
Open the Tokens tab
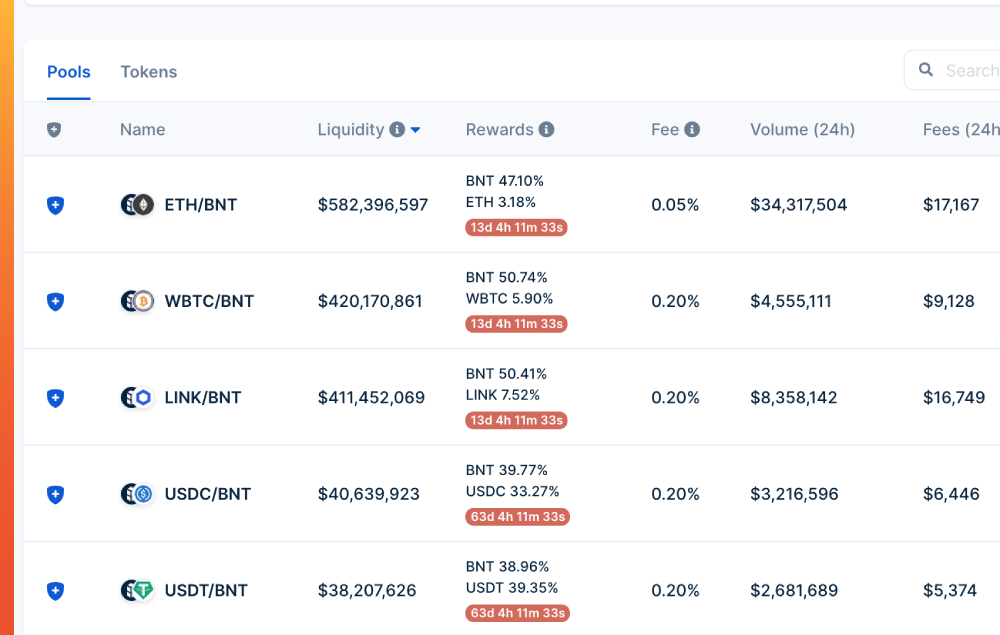coord(149,72)
